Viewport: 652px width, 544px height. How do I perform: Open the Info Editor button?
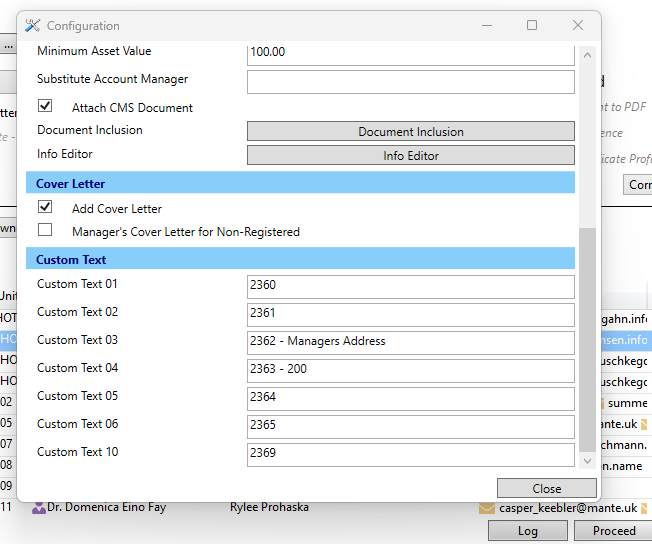click(410, 156)
